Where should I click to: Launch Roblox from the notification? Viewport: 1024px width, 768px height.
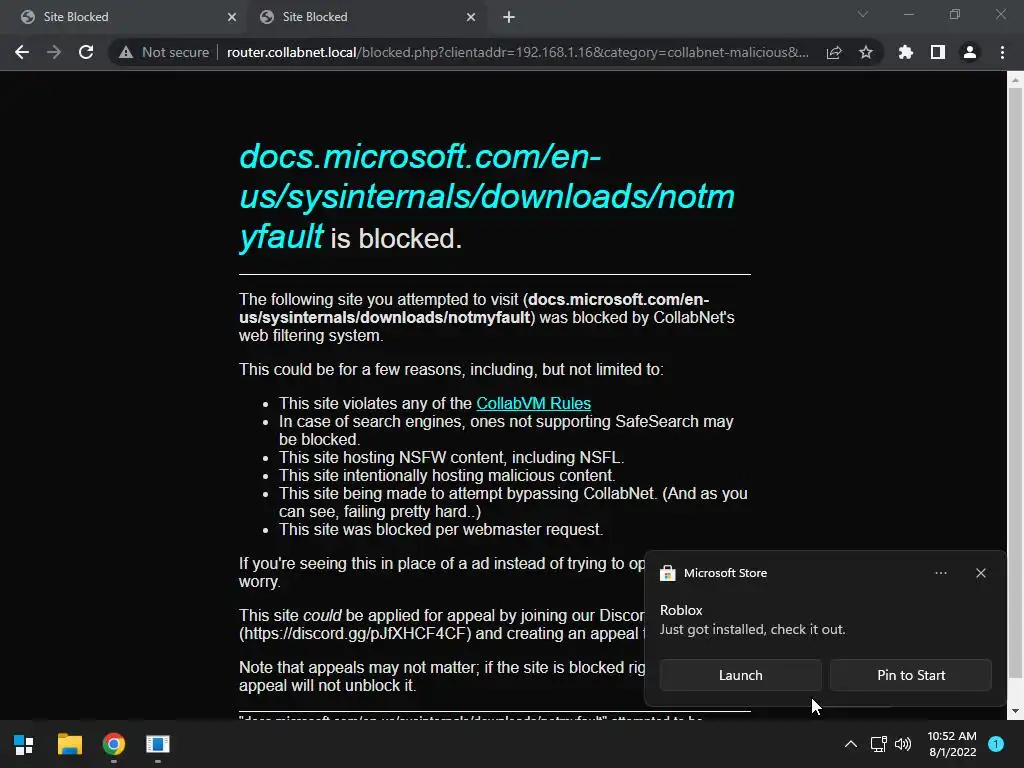point(741,675)
